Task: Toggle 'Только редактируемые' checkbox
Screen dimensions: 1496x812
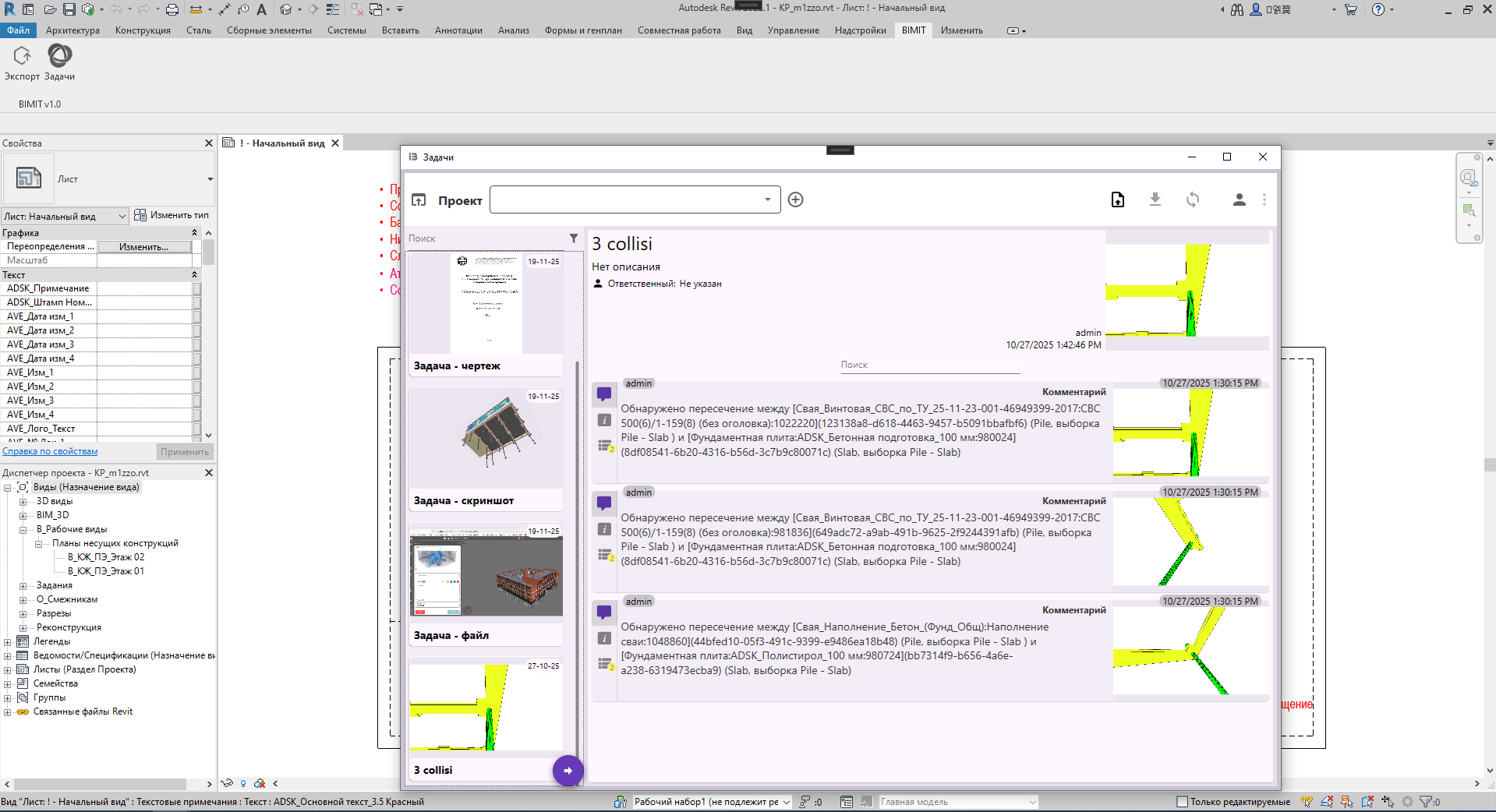Action: (x=1182, y=802)
